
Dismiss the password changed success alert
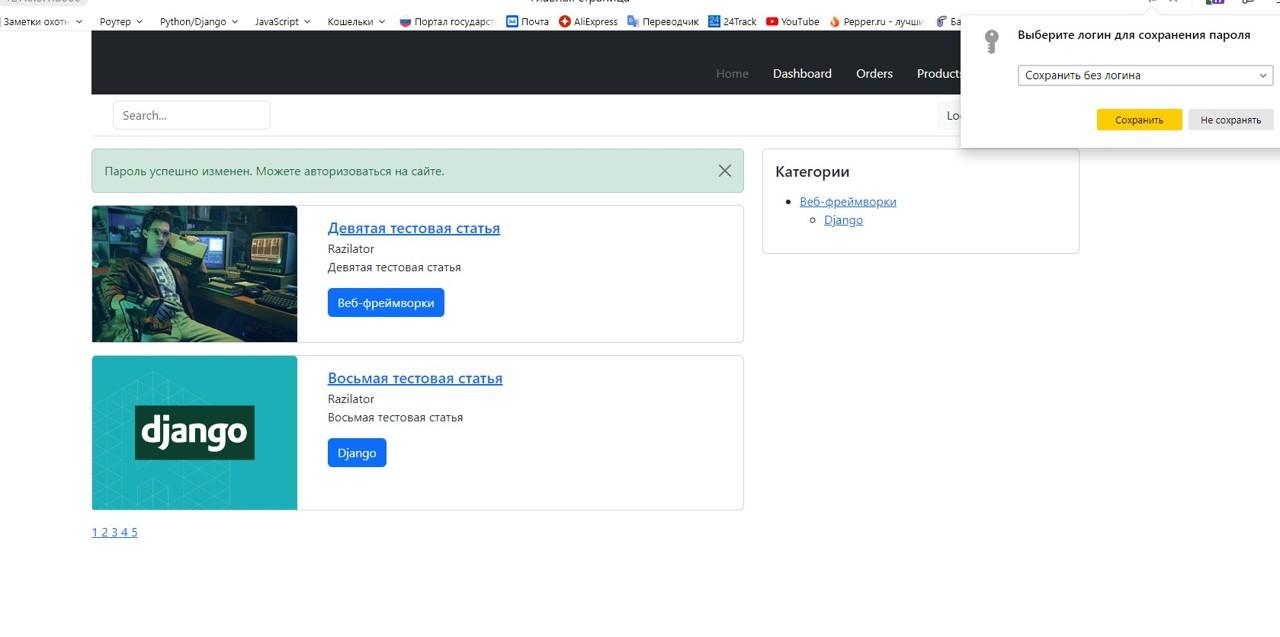(x=725, y=171)
